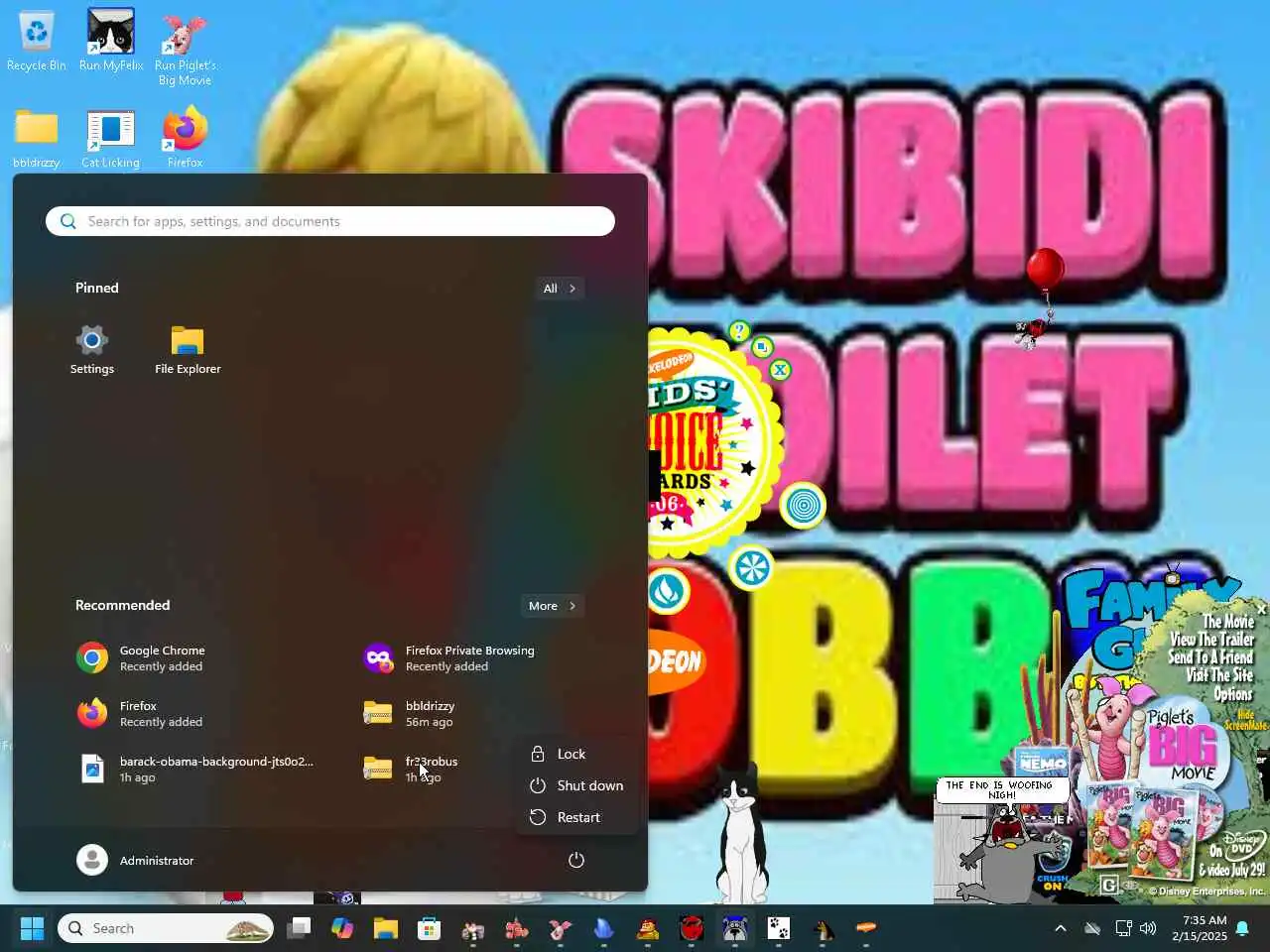This screenshot has height=952, width=1270.
Task: Launch the Run MyFelix desktop shortcut
Action: 111,43
